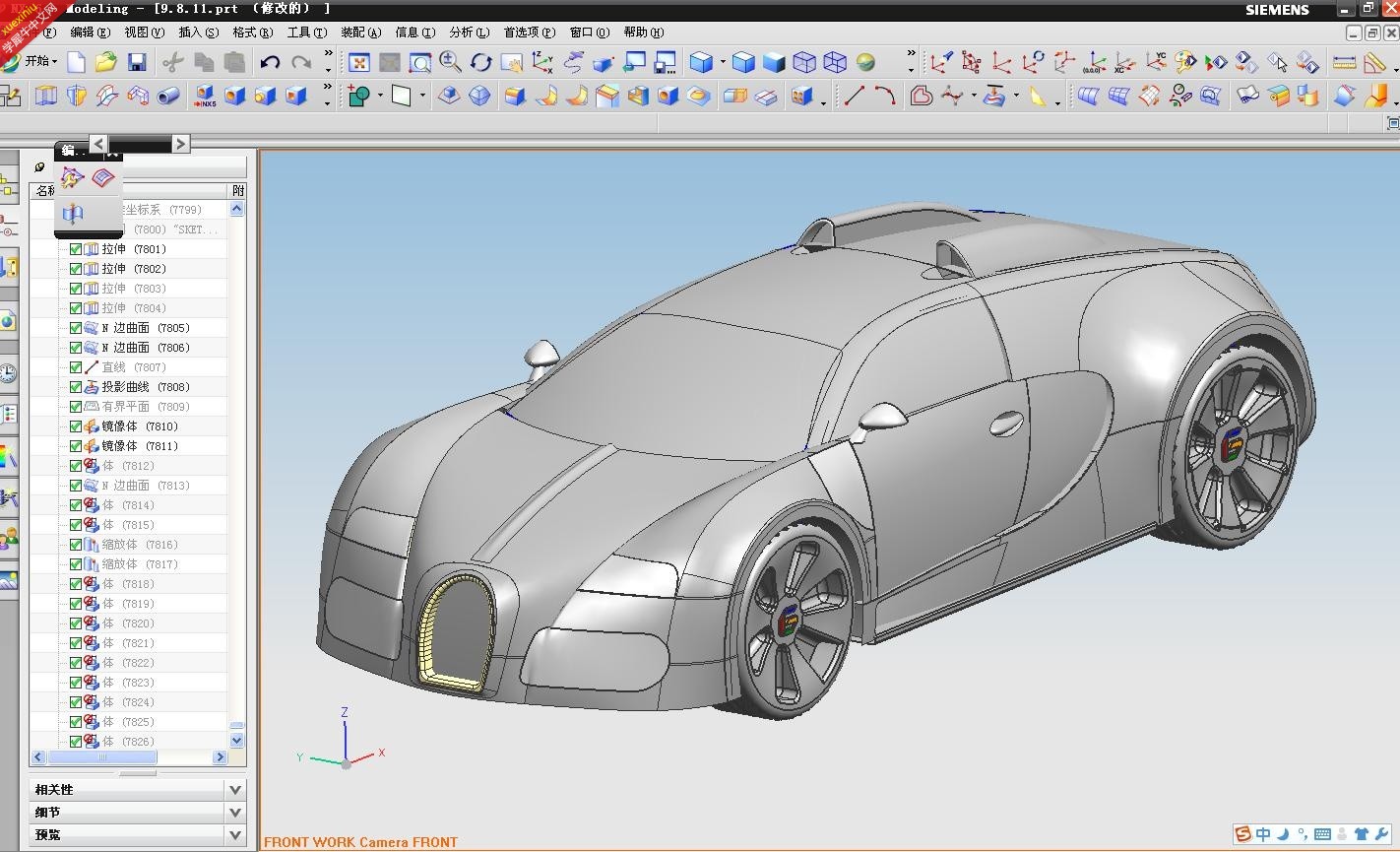This screenshot has width=1400, height=852.
Task: Open the Unite boolean dropdown arrow
Action: click(380, 97)
